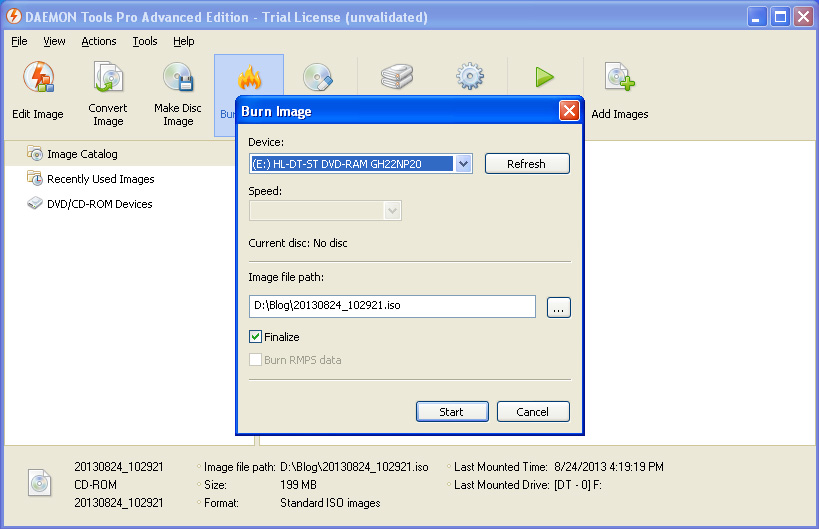The image size is (819, 529).
Task: Open Recently Used Images in sidebar
Action: coord(100,179)
